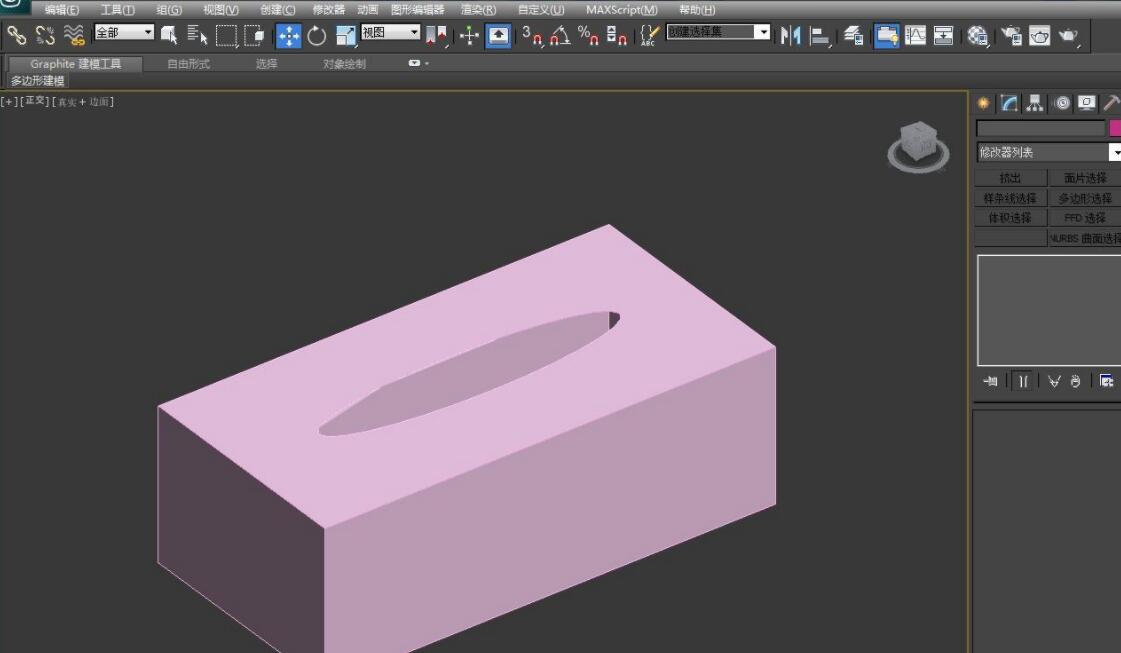Click the magenta object color swatch
The height and width of the screenshot is (653, 1121).
[1115, 129]
